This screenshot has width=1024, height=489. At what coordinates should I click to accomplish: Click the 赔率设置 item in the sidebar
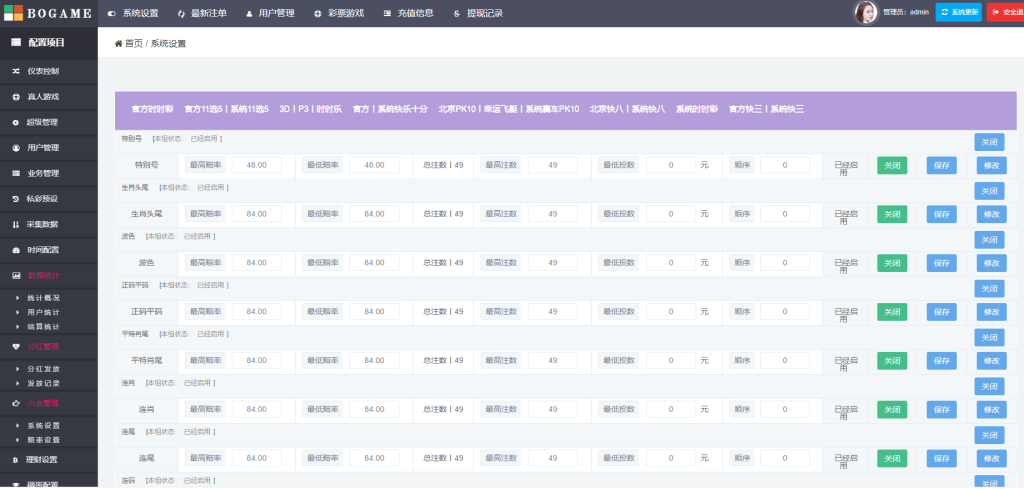(43, 439)
